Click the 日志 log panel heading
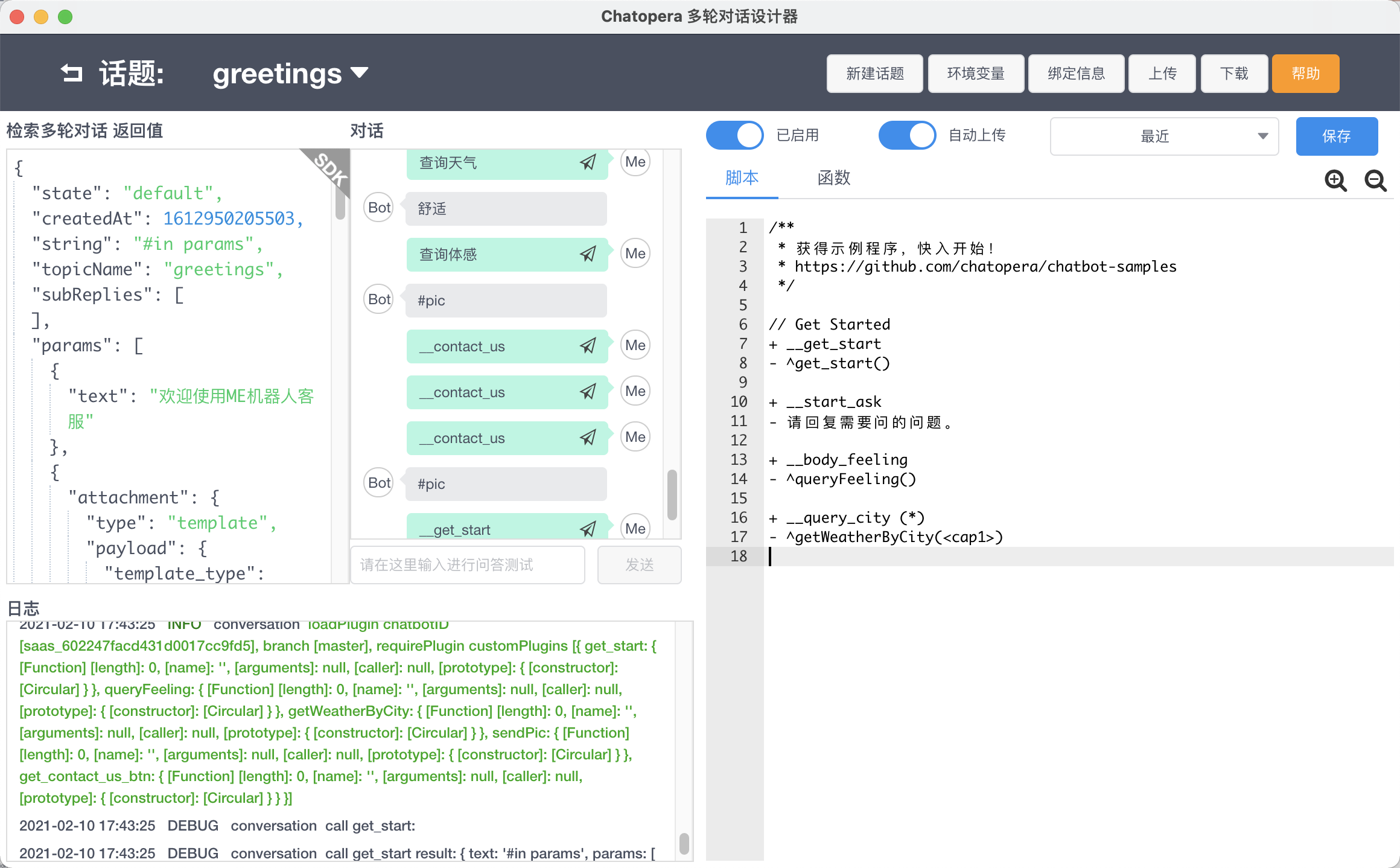1400x868 pixels. 23,608
